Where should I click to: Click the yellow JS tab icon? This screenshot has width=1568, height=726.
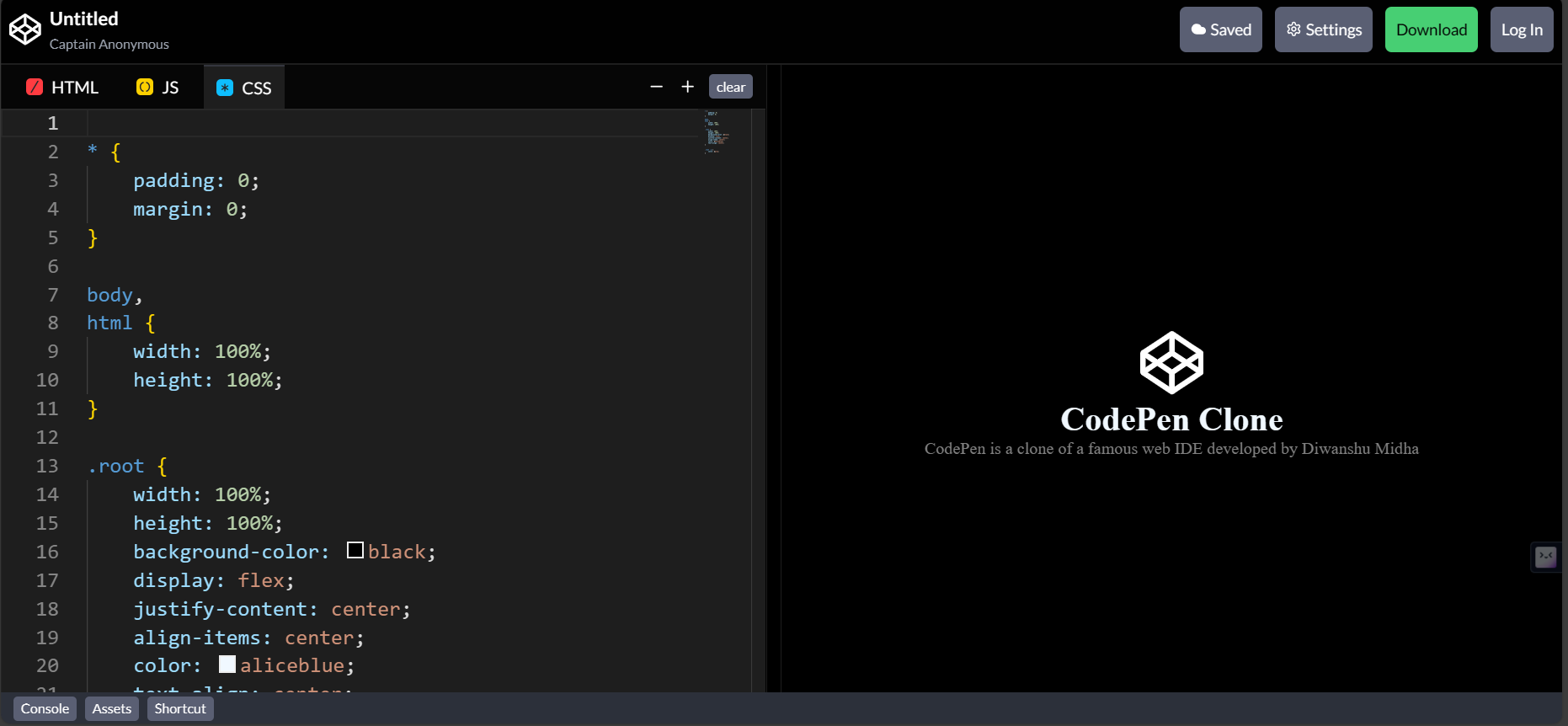[x=145, y=87]
